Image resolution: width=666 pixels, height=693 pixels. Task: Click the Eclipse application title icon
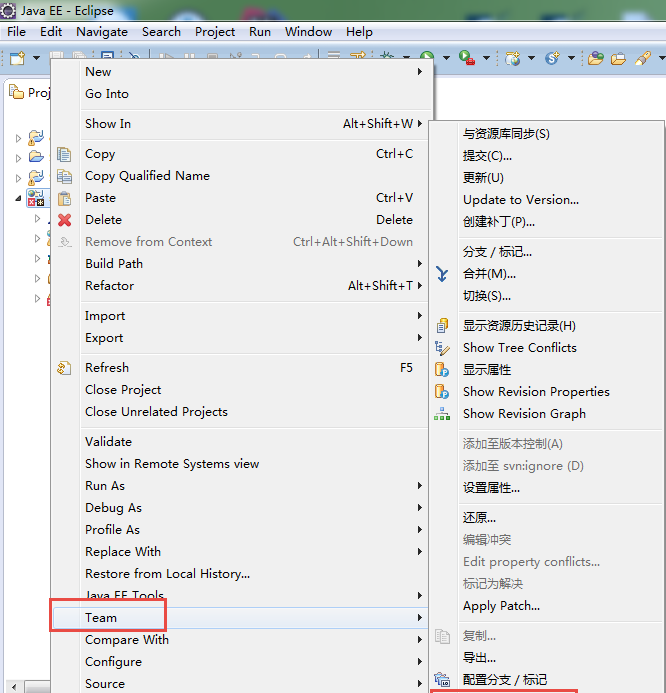tap(8, 11)
